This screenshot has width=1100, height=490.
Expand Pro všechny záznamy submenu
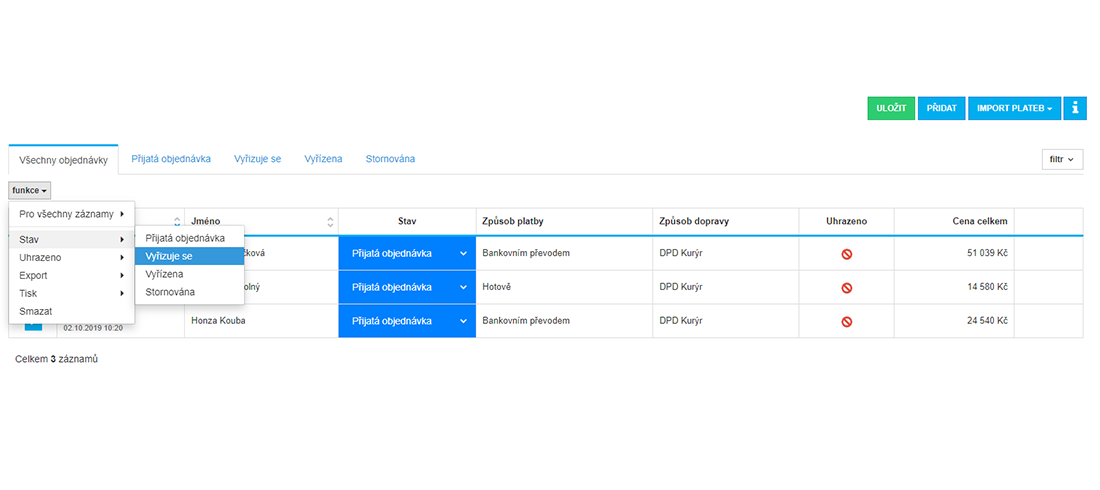coord(72,213)
